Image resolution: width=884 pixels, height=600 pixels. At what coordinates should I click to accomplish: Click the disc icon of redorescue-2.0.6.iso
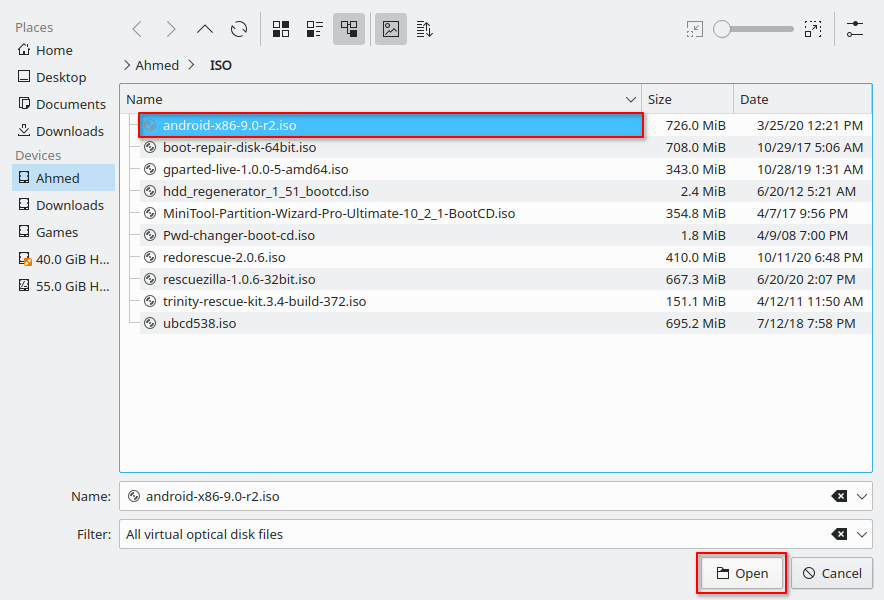pos(149,257)
